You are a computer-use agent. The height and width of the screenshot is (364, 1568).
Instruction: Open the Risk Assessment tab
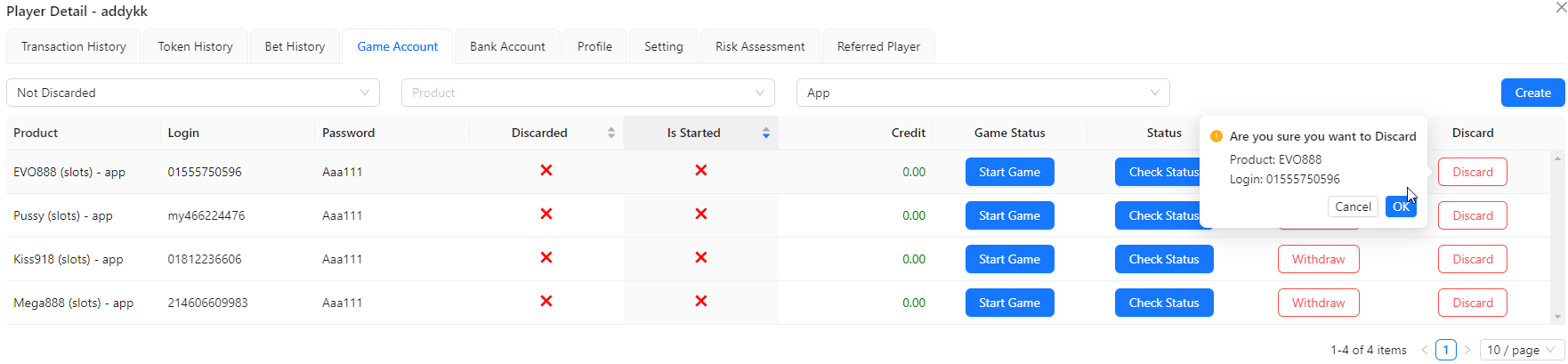(x=760, y=46)
